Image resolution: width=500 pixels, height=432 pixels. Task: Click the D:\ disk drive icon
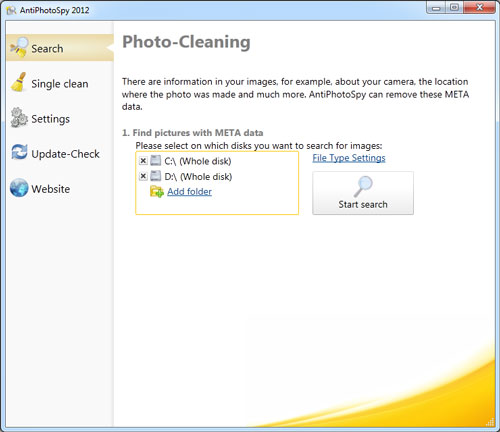pos(155,176)
